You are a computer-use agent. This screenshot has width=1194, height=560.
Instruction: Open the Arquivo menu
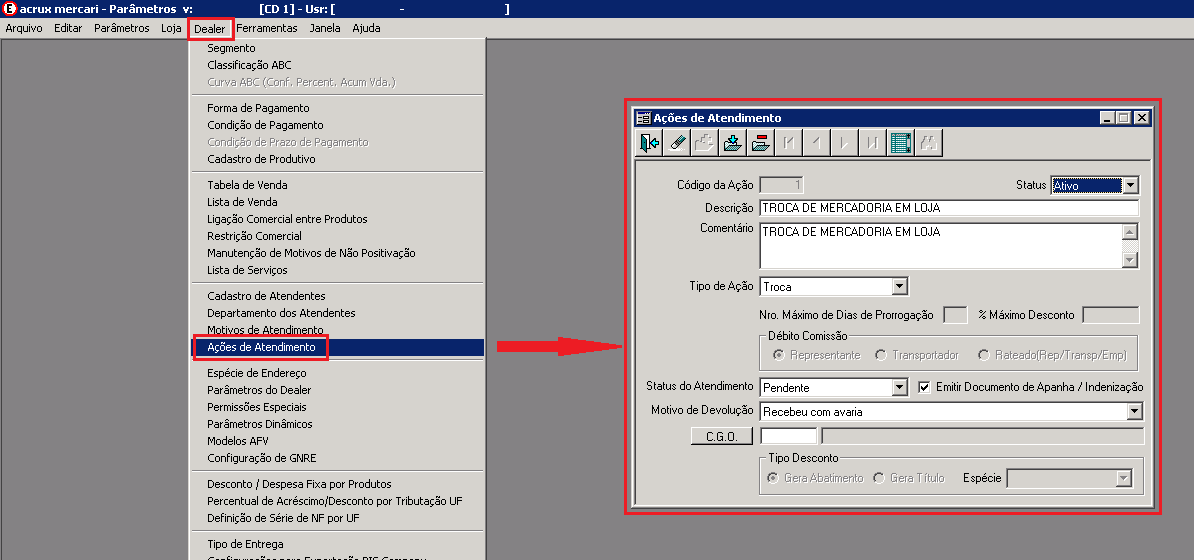click(24, 28)
